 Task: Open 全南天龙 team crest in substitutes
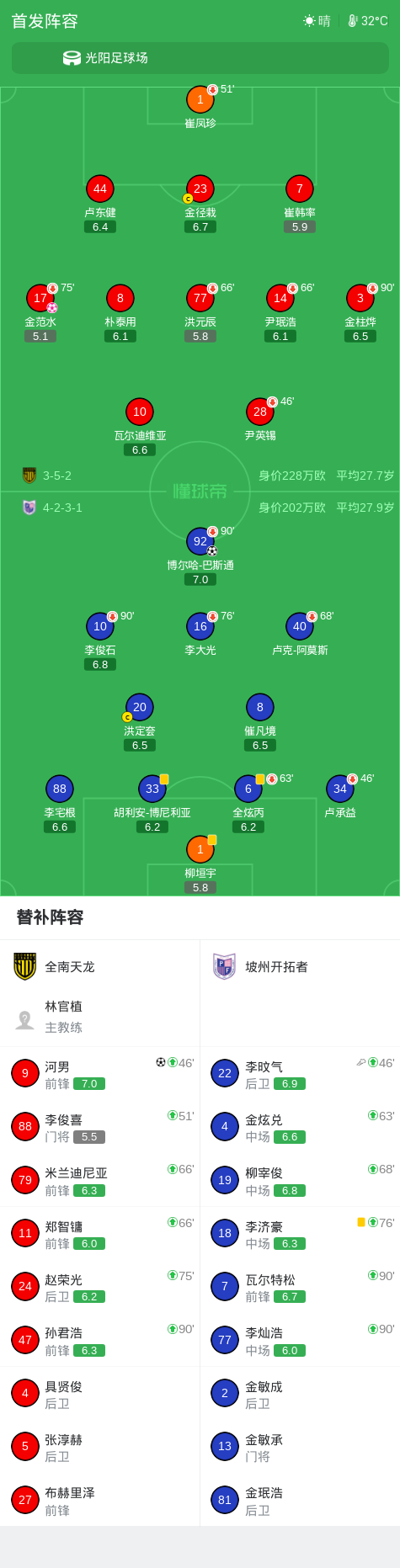(x=25, y=966)
